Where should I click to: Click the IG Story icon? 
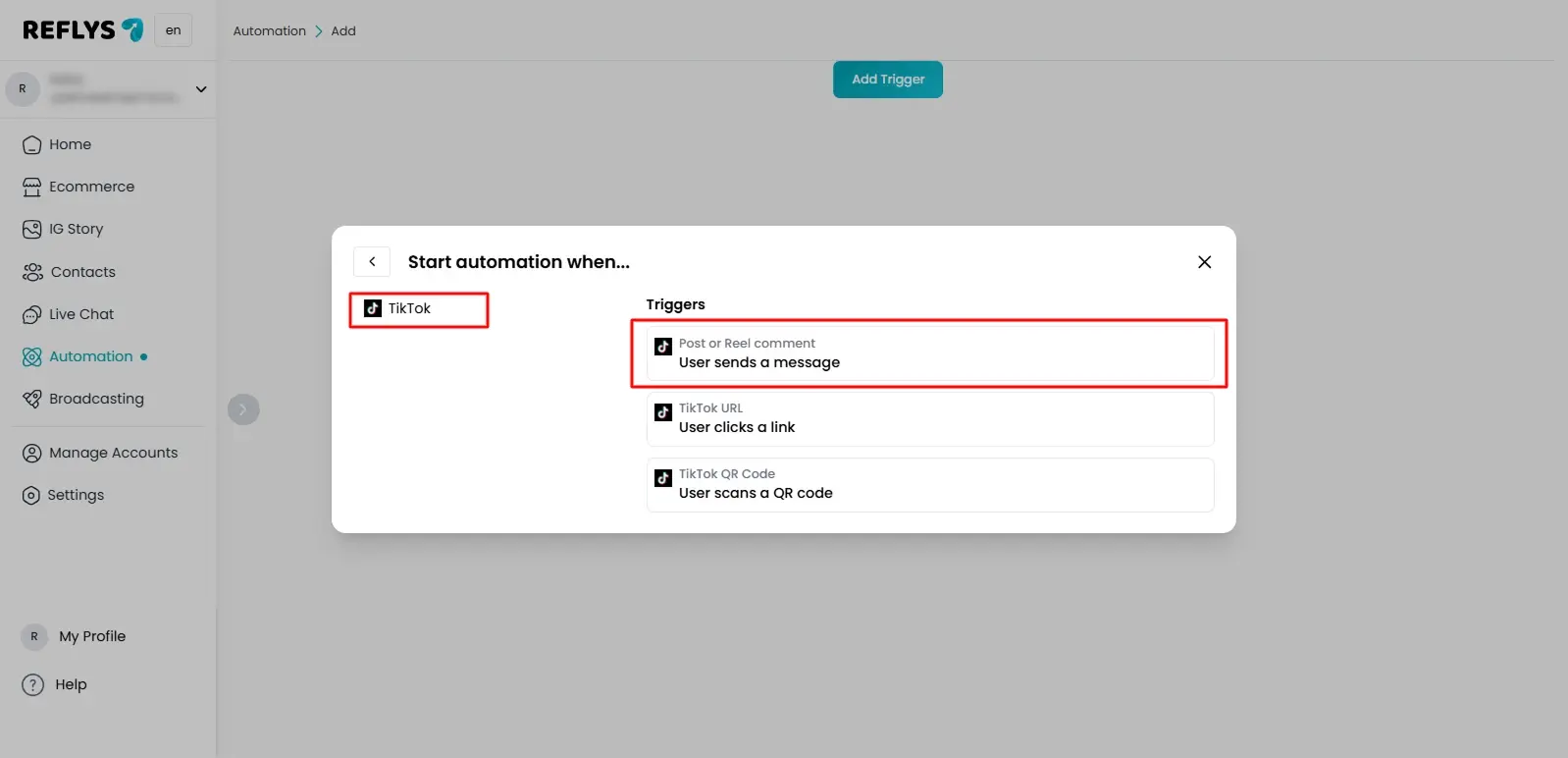[x=31, y=230]
